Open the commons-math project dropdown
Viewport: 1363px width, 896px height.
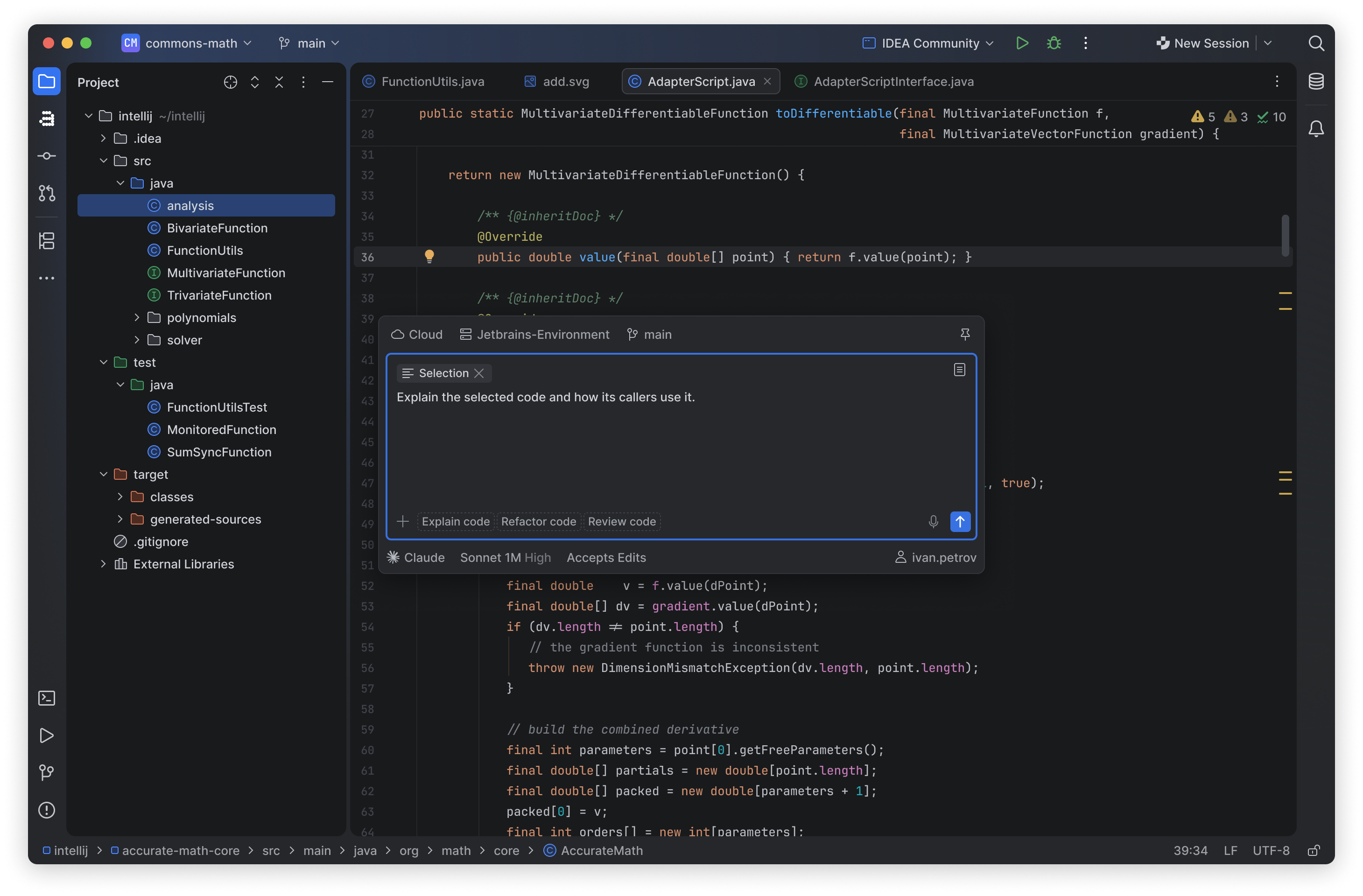point(187,43)
